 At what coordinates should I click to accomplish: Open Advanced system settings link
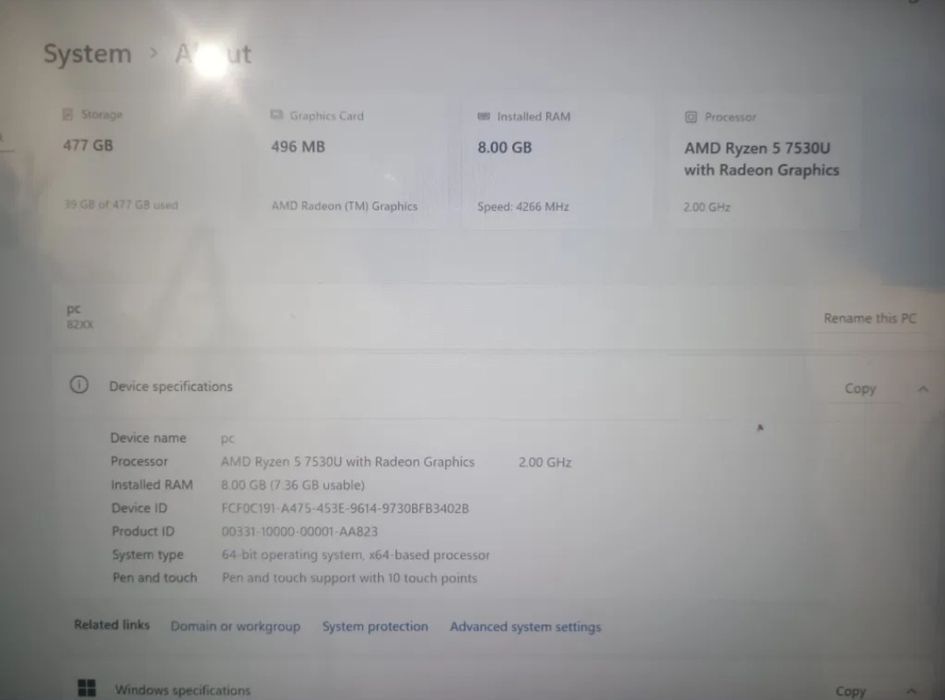(x=526, y=627)
